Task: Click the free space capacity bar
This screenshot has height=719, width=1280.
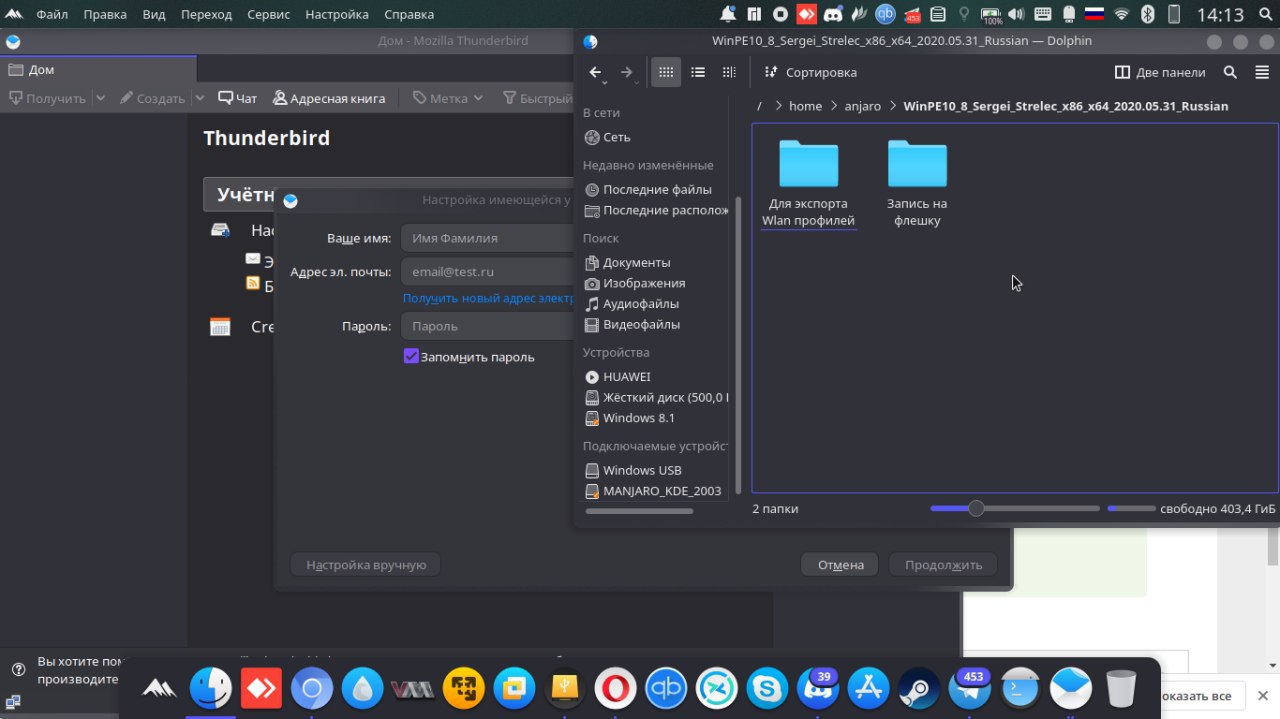Action: point(1131,509)
